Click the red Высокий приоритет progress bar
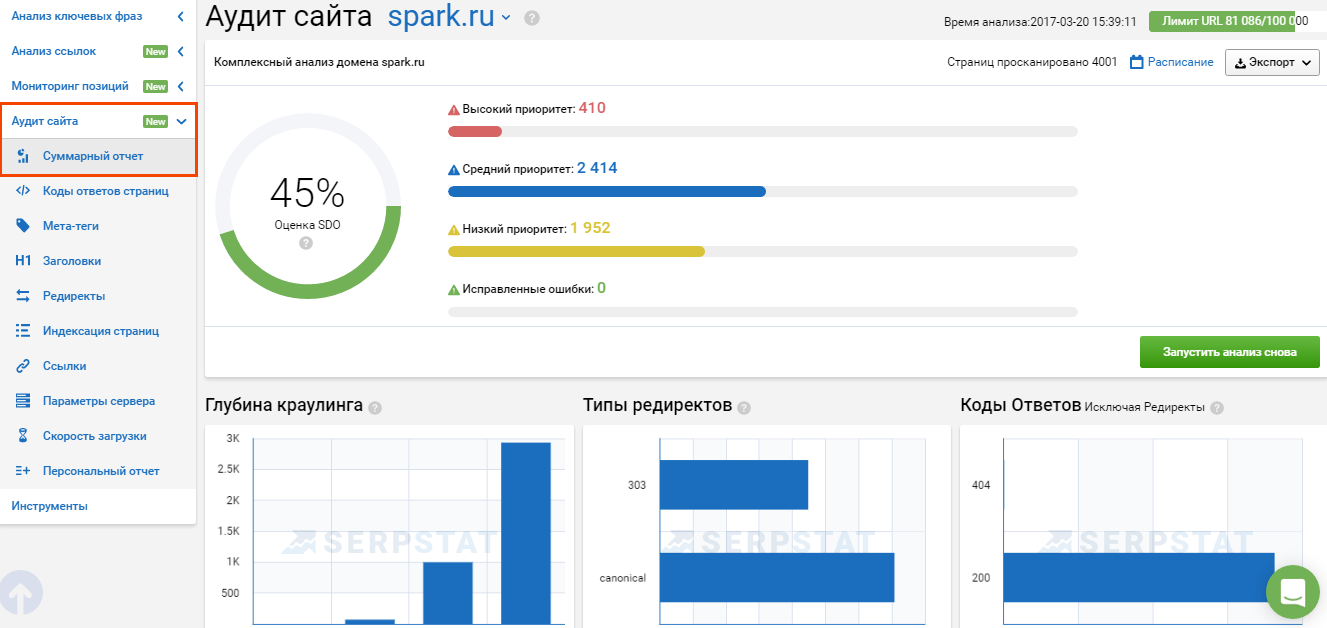Screen dimensions: 1327x628 point(474,131)
